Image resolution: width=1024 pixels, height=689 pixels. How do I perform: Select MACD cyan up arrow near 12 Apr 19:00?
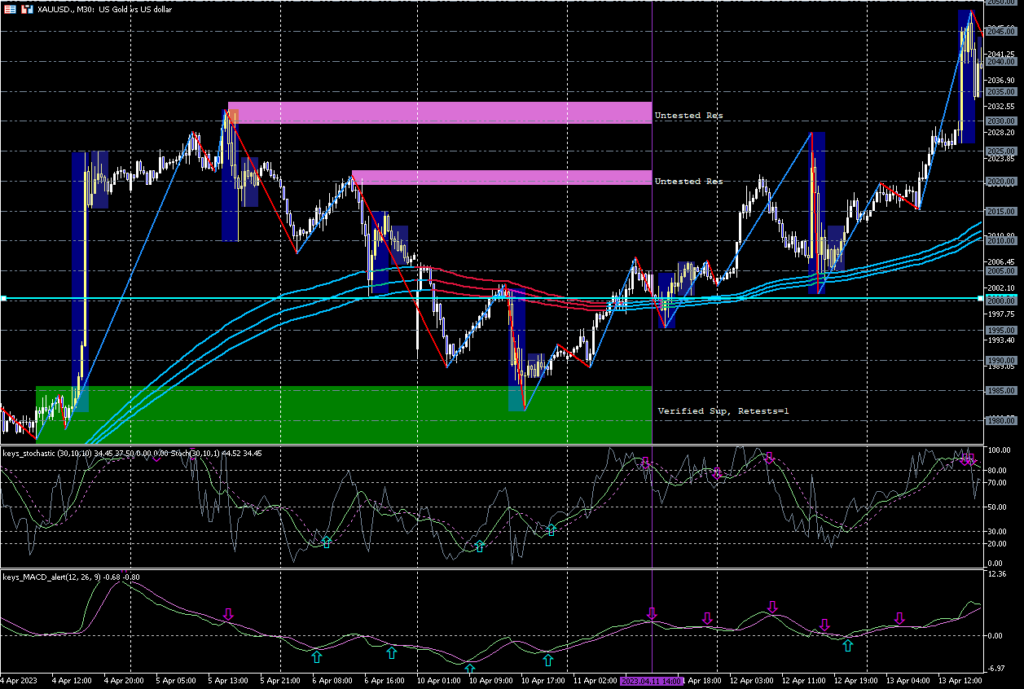click(x=848, y=645)
